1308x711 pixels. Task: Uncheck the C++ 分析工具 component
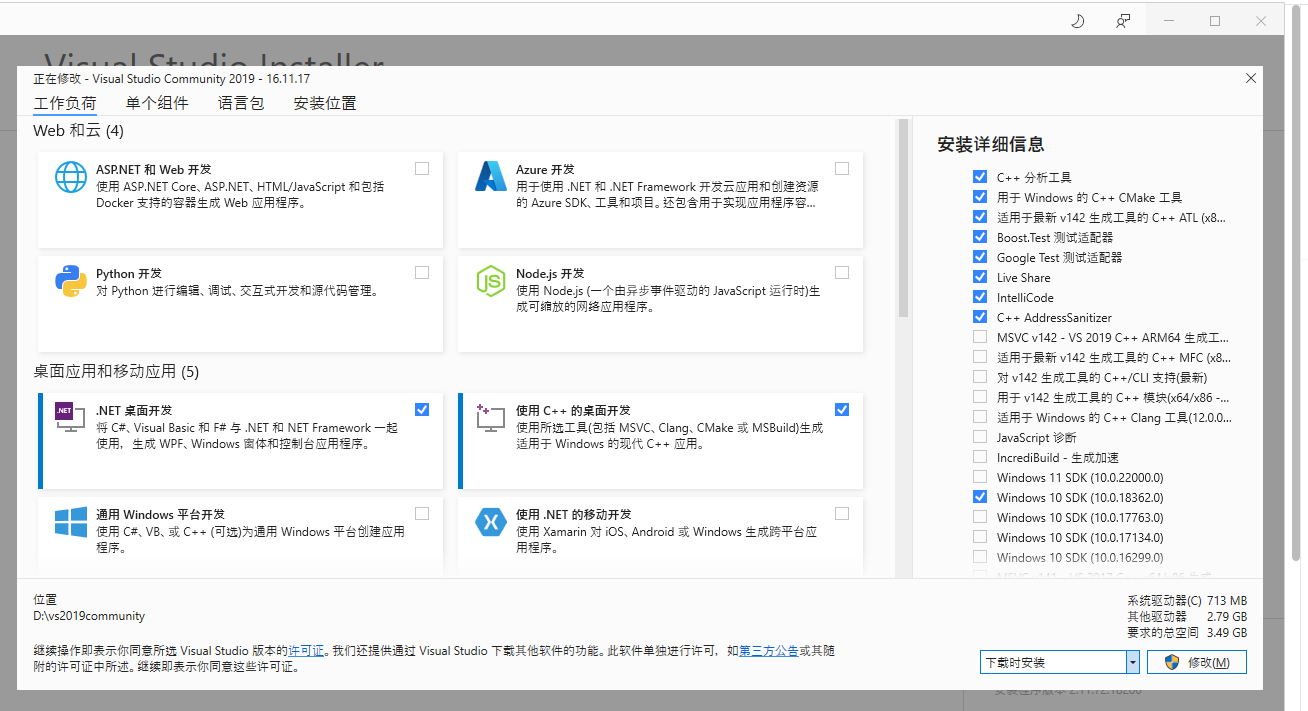click(979, 177)
